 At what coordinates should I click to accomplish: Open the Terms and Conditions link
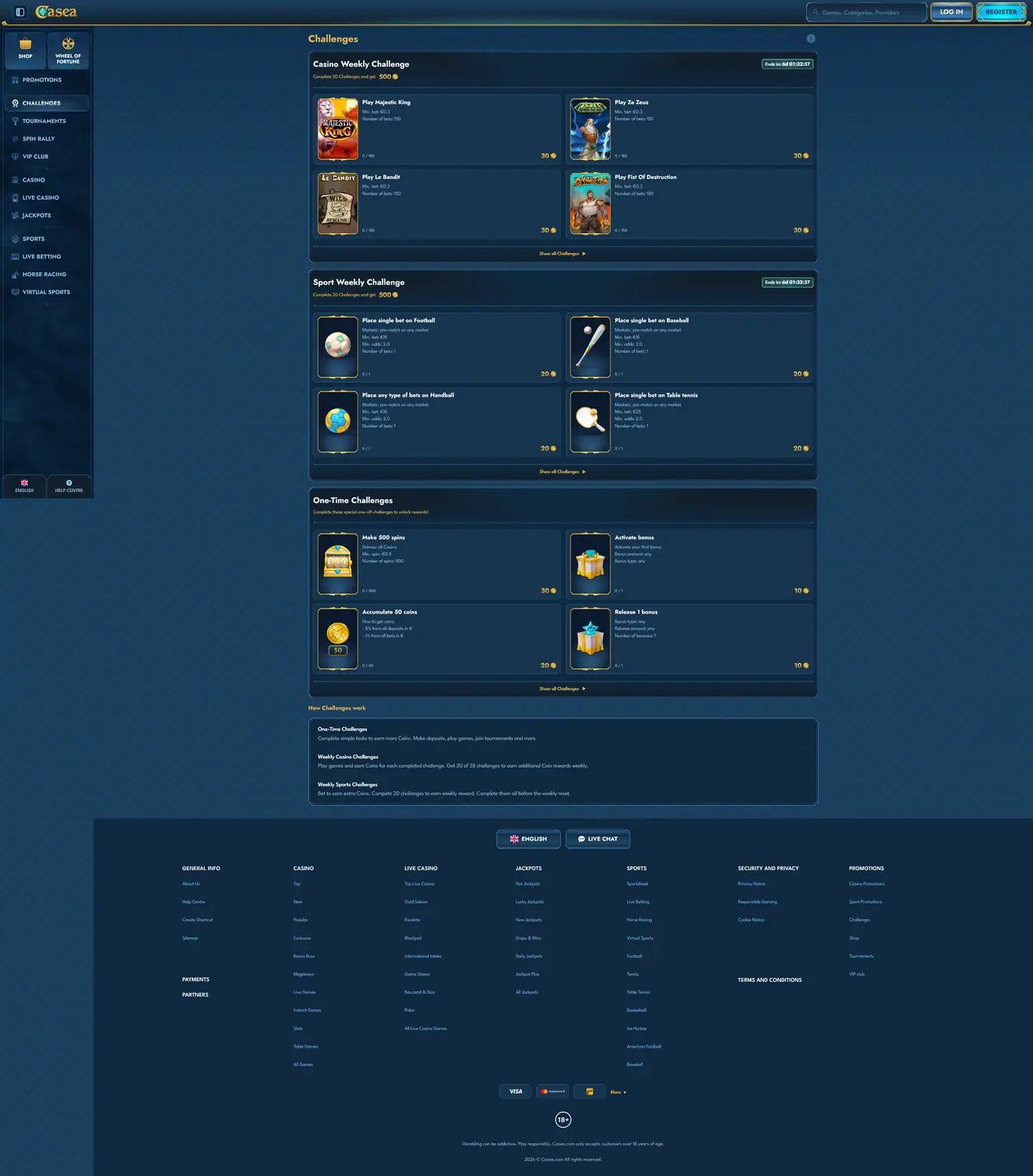[x=770, y=980]
